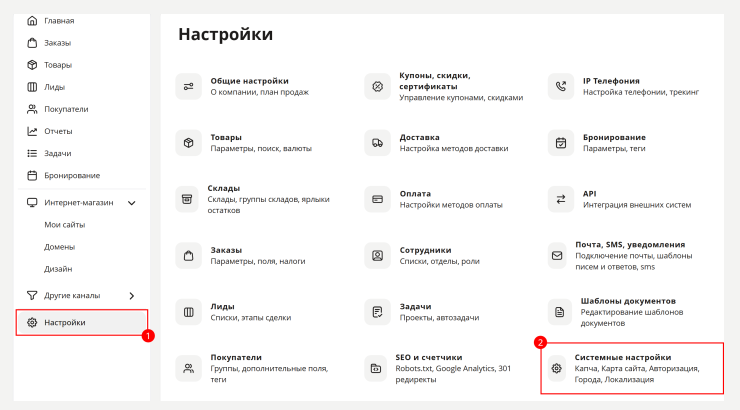Collapse the Интернет-магазин section chevron
Screen dimensions: 740x410
pyautogui.click(x=132, y=203)
